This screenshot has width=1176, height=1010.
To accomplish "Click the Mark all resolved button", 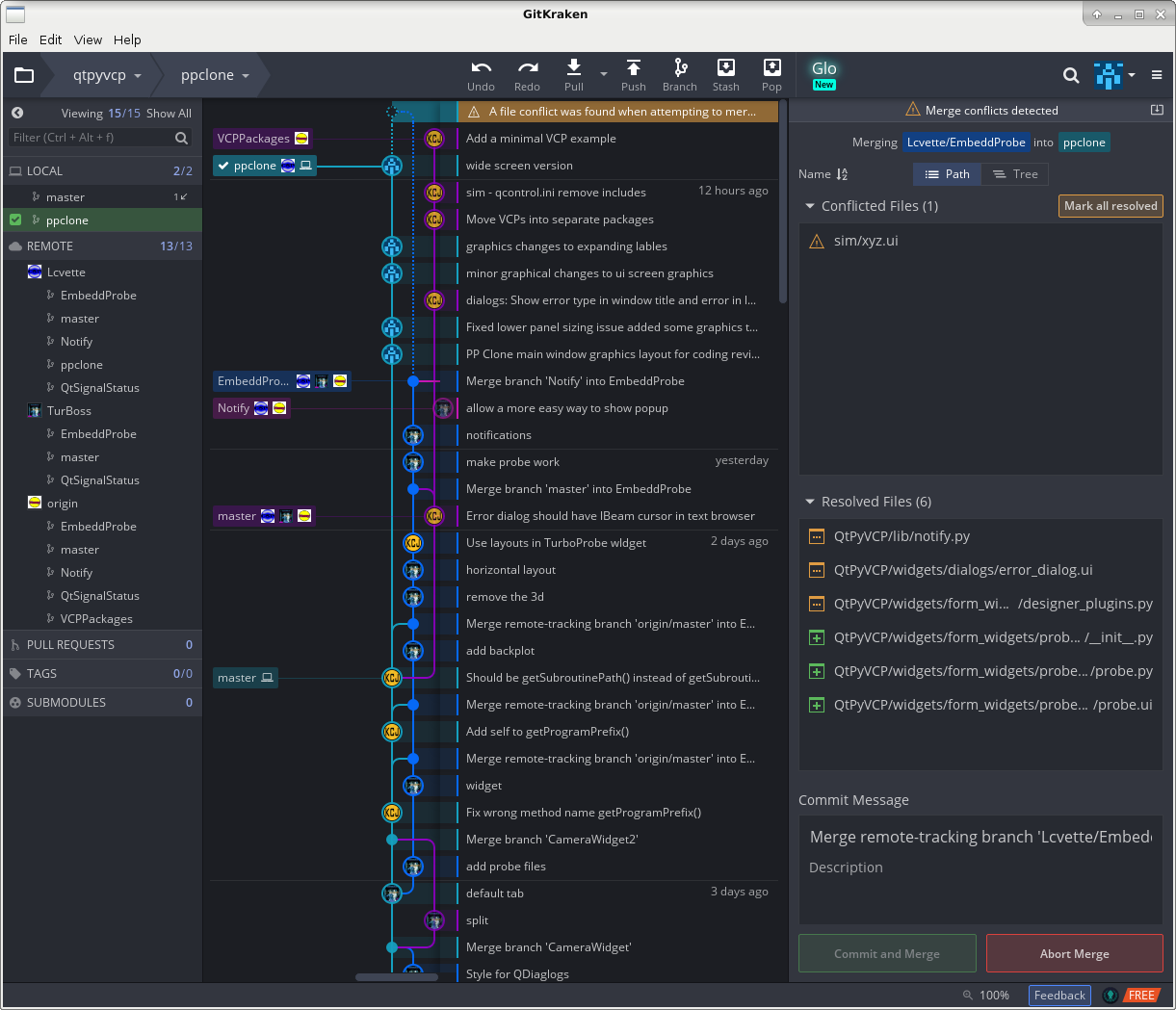I will tap(1111, 206).
